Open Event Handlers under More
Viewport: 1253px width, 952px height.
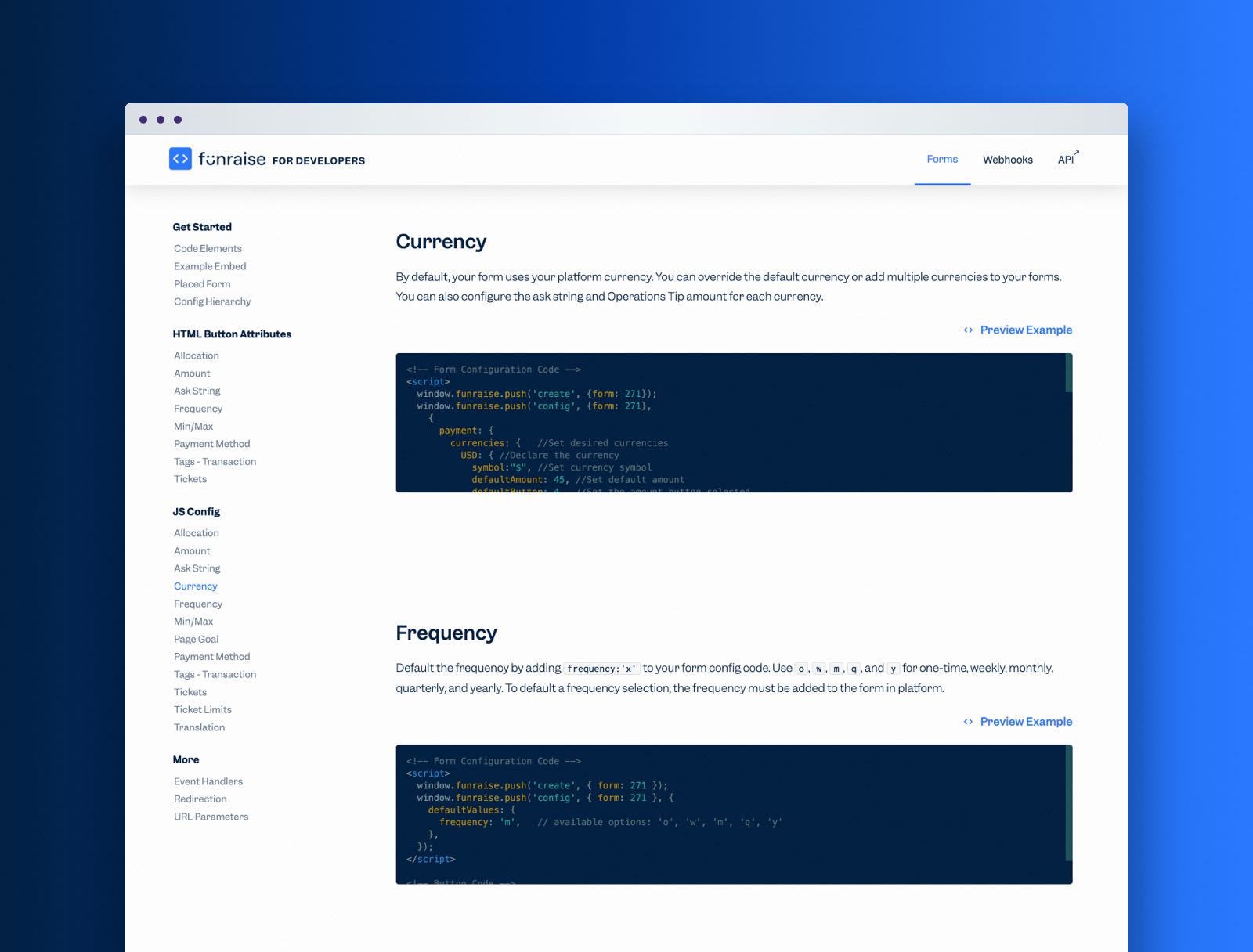208,781
